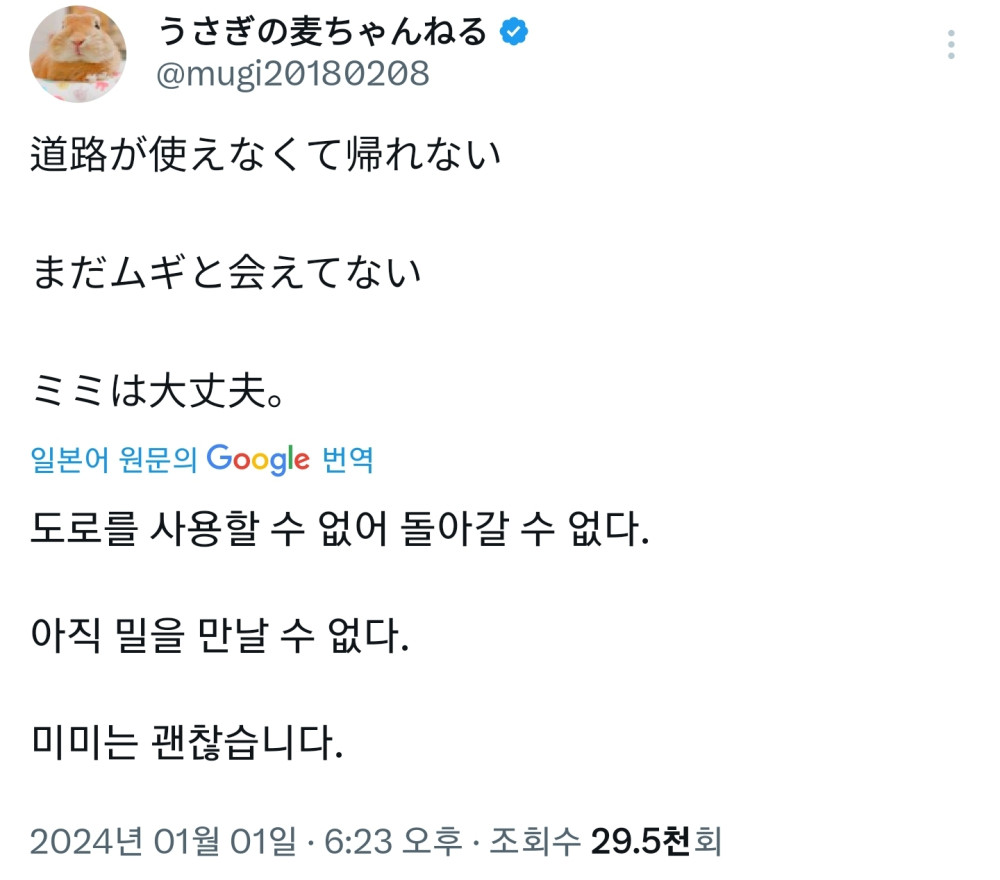
Task: Click the Japanese line 道路が使えなくて帰れない
Action: click(x=265, y=155)
